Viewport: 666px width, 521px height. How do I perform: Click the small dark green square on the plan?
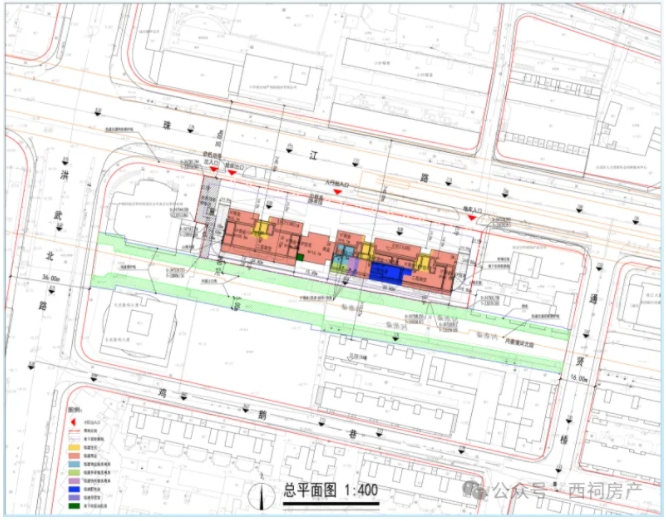[298, 259]
